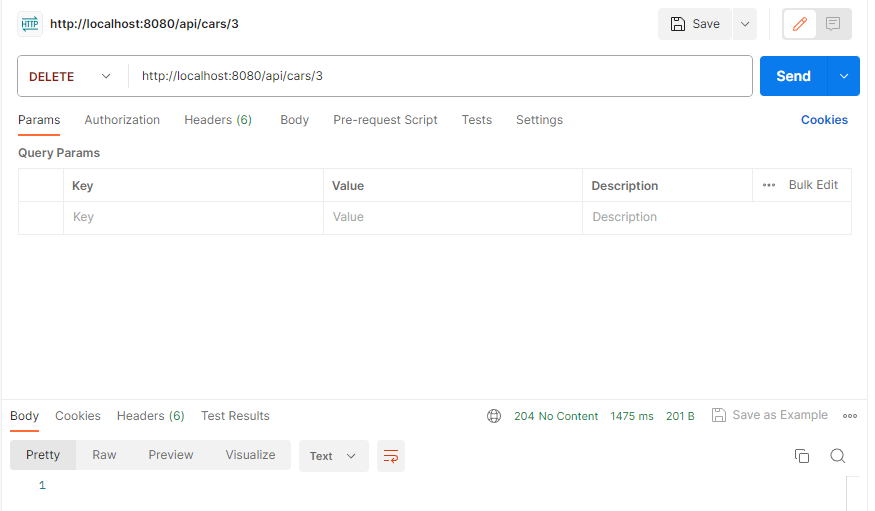
Task: Toggle the line wrap icon
Action: click(x=391, y=456)
